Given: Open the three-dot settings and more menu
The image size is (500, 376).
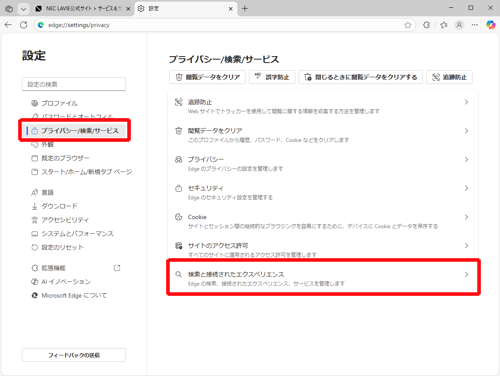Looking at the screenshot, I should 475,25.
